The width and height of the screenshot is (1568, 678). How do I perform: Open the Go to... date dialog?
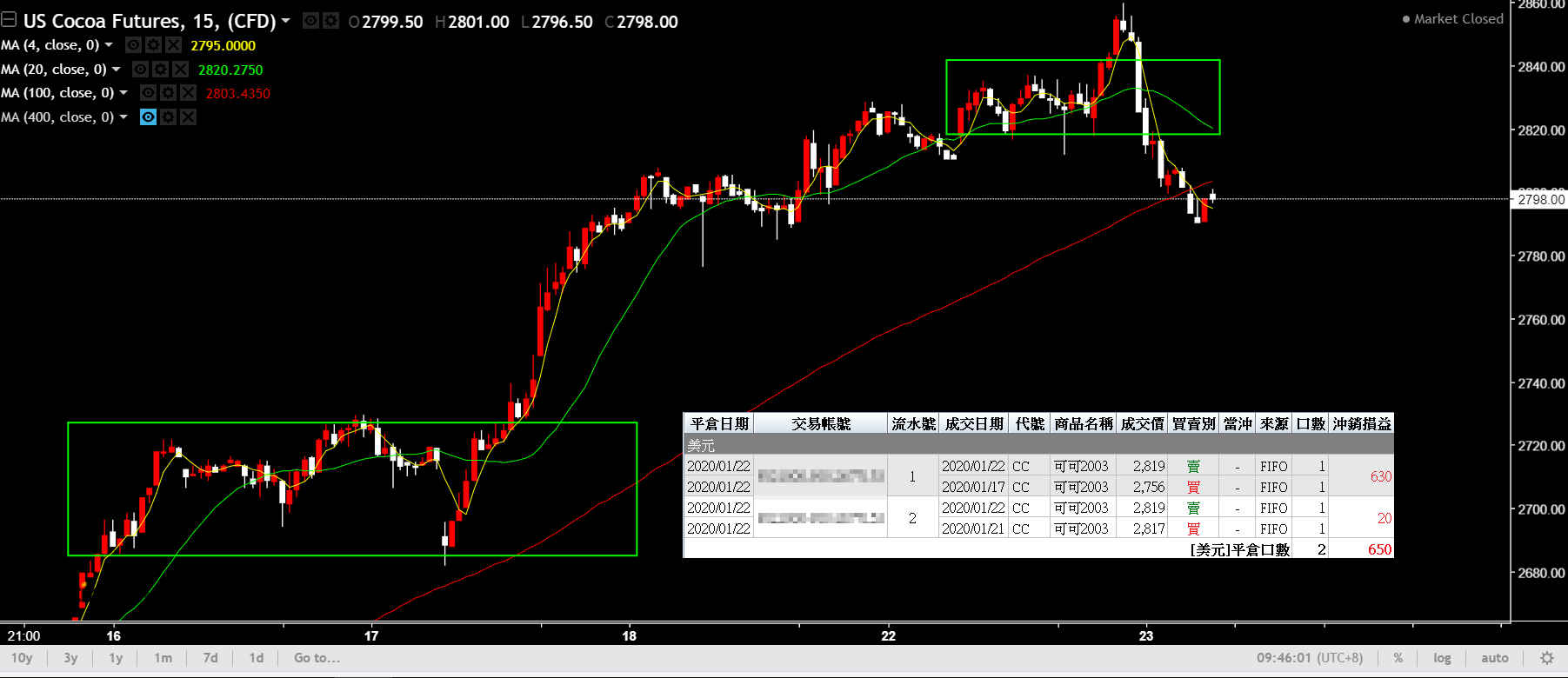(317, 658)
